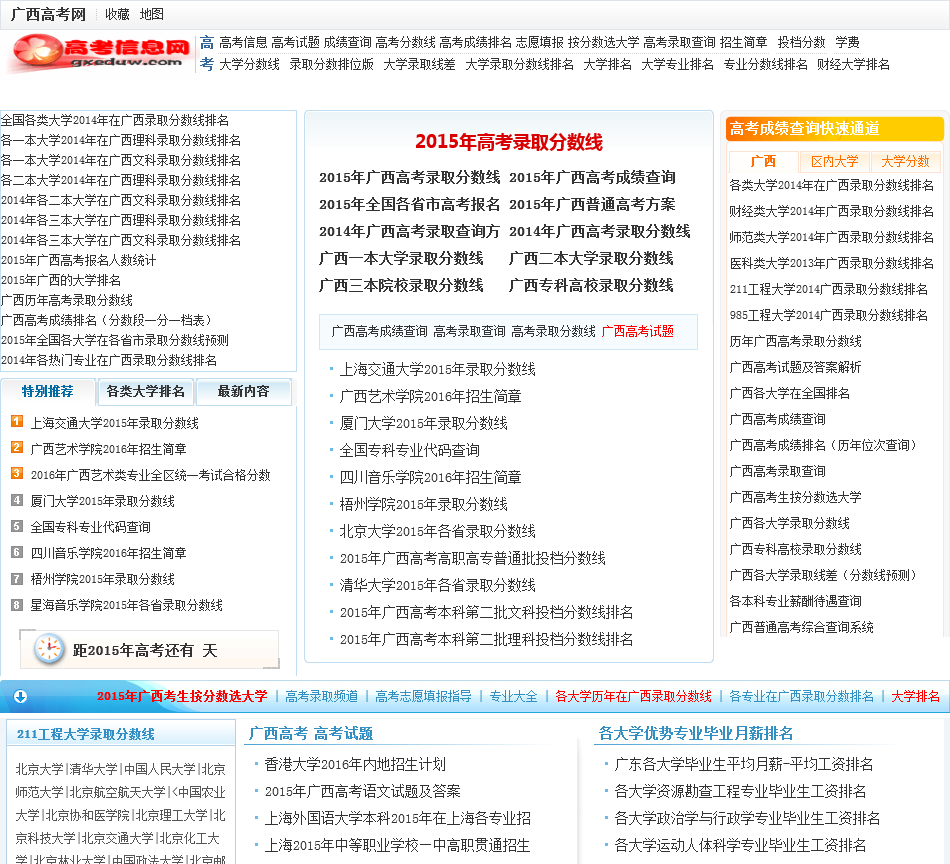Click the red 大学排名 in blue bar
950x864 pixels.
915,696
